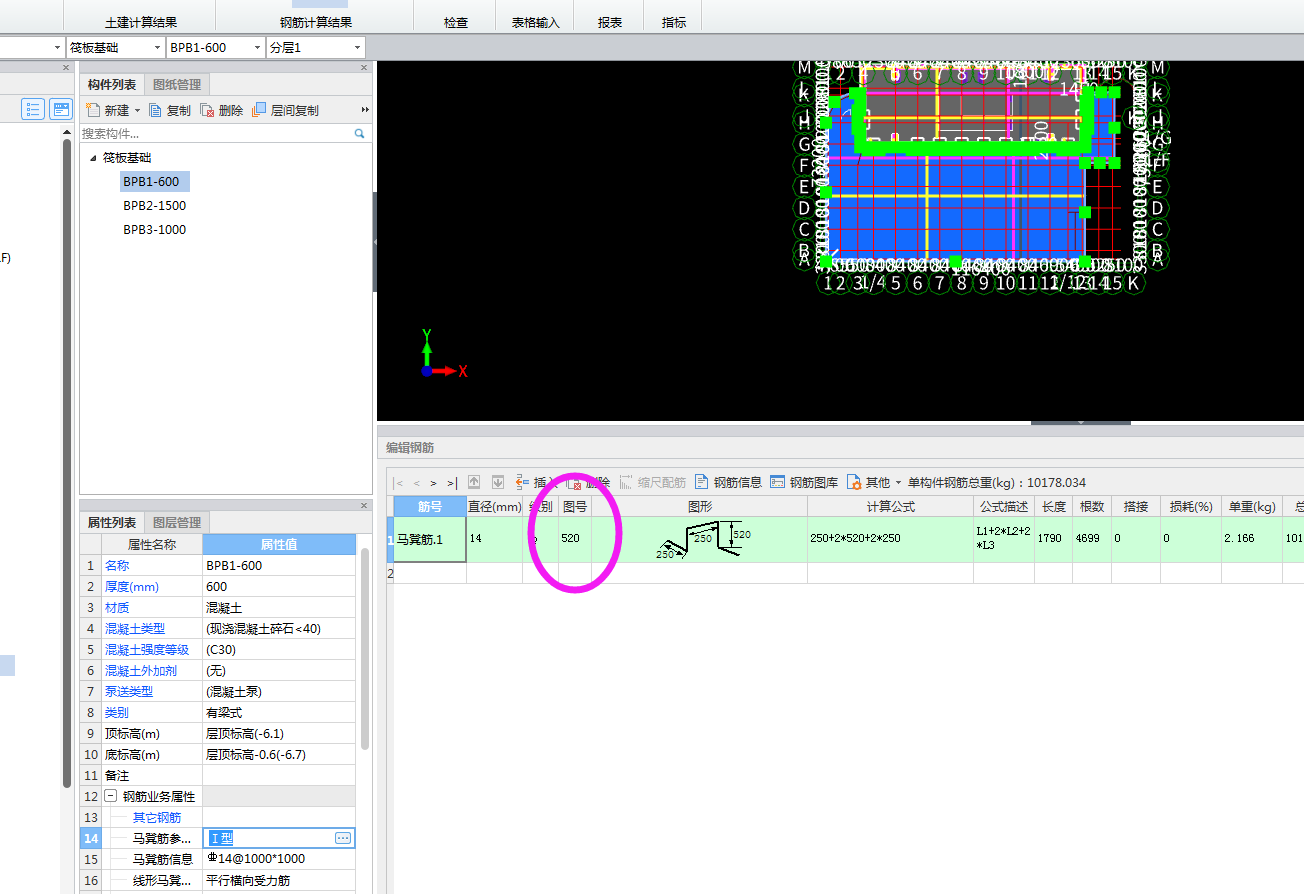1304x894 pixels.
Task: Open the 报表 menu group
Action: click(610, 22)
